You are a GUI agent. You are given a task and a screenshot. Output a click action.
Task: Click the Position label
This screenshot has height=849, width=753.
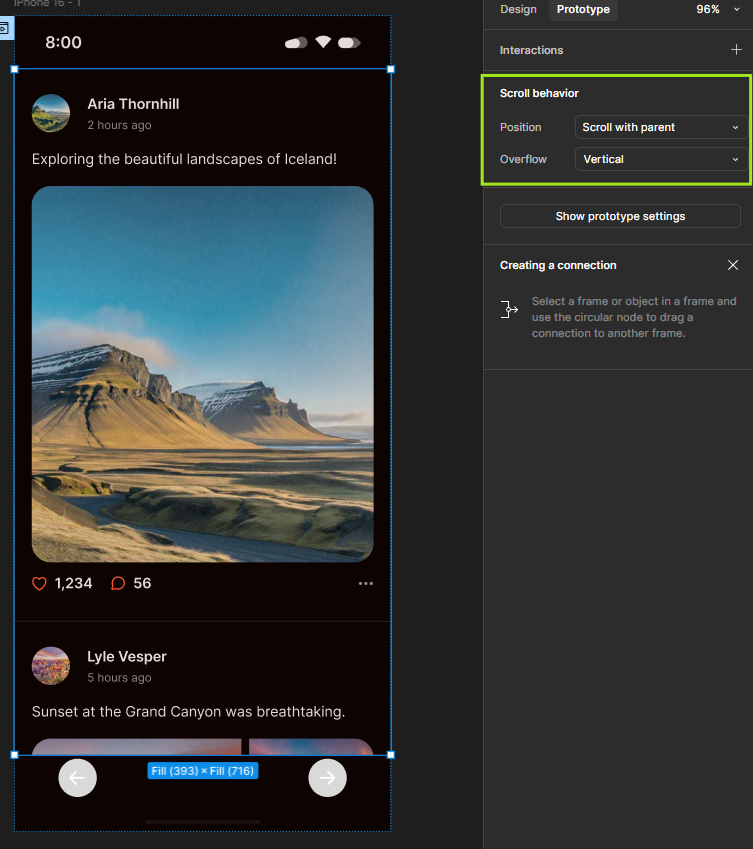tap(520, 127)
